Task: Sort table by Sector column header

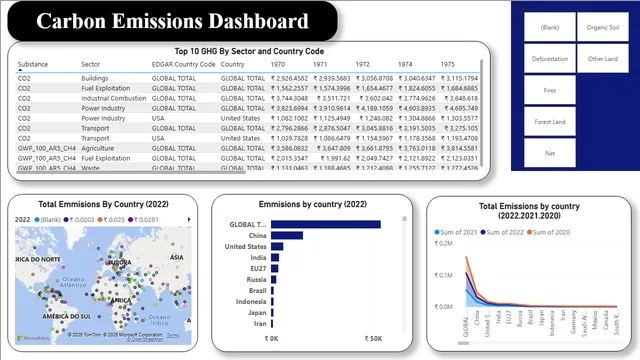Action: [90, 64]
